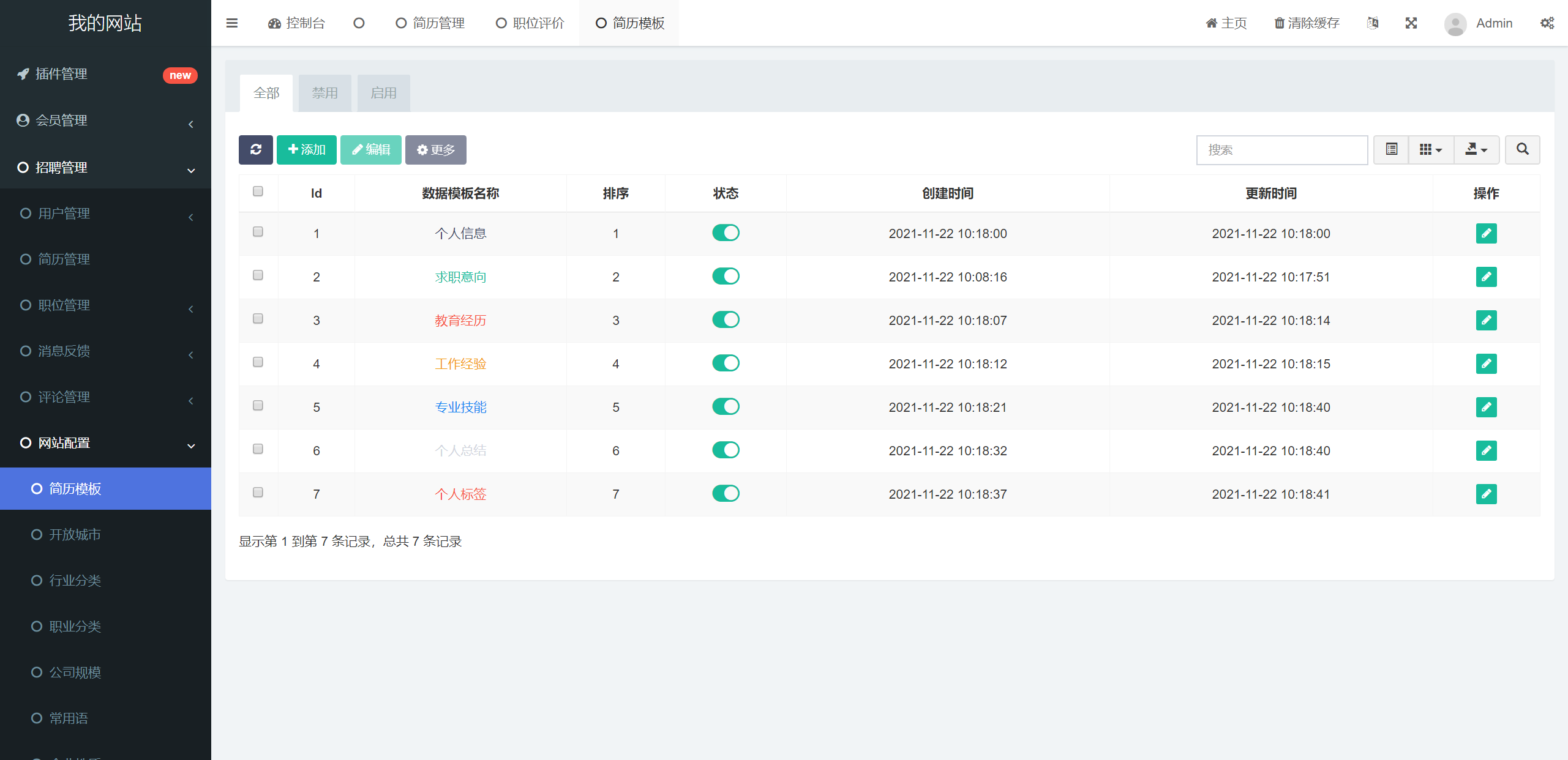Click the 更多 more button

[436, 149]
